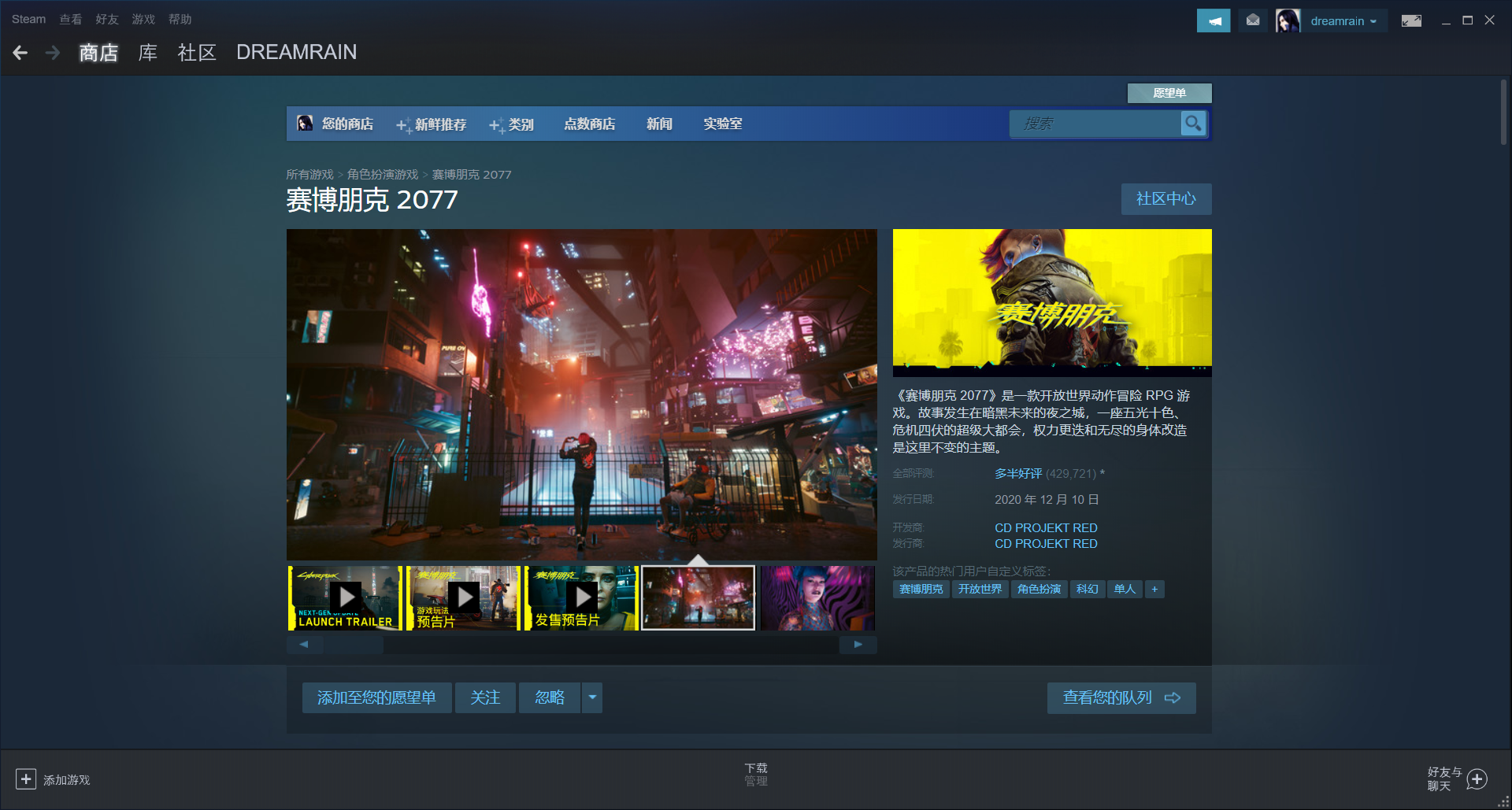Expand more tags with the plus button
Screen dimensions: 1512x810
tap(1154, 589)
